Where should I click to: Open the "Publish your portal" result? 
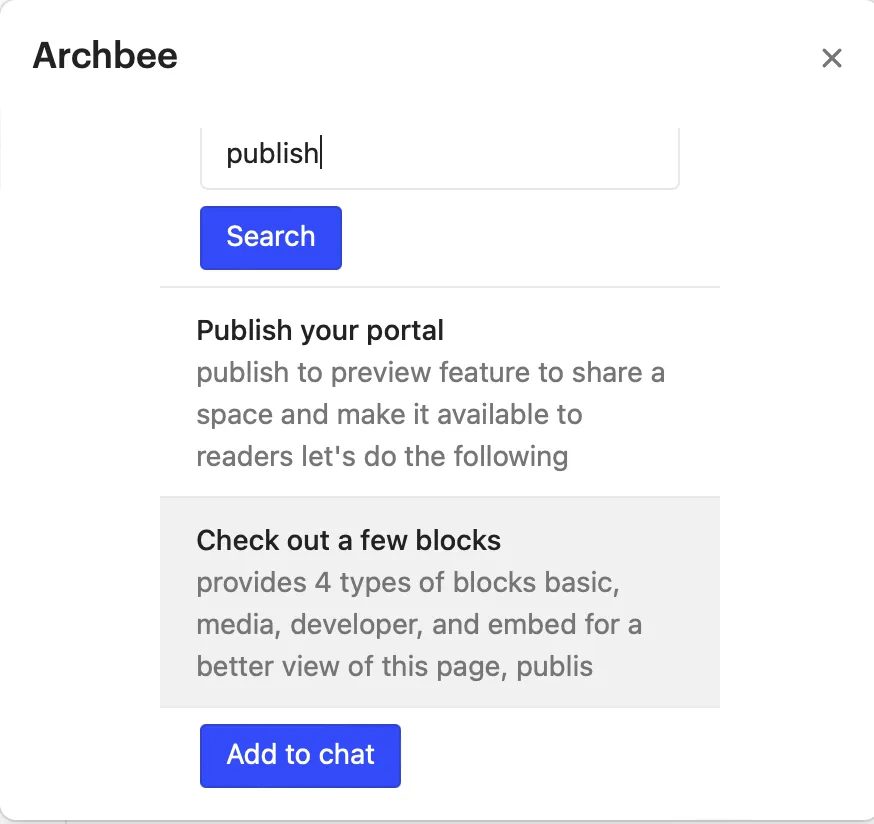click(x=440, y=392)
